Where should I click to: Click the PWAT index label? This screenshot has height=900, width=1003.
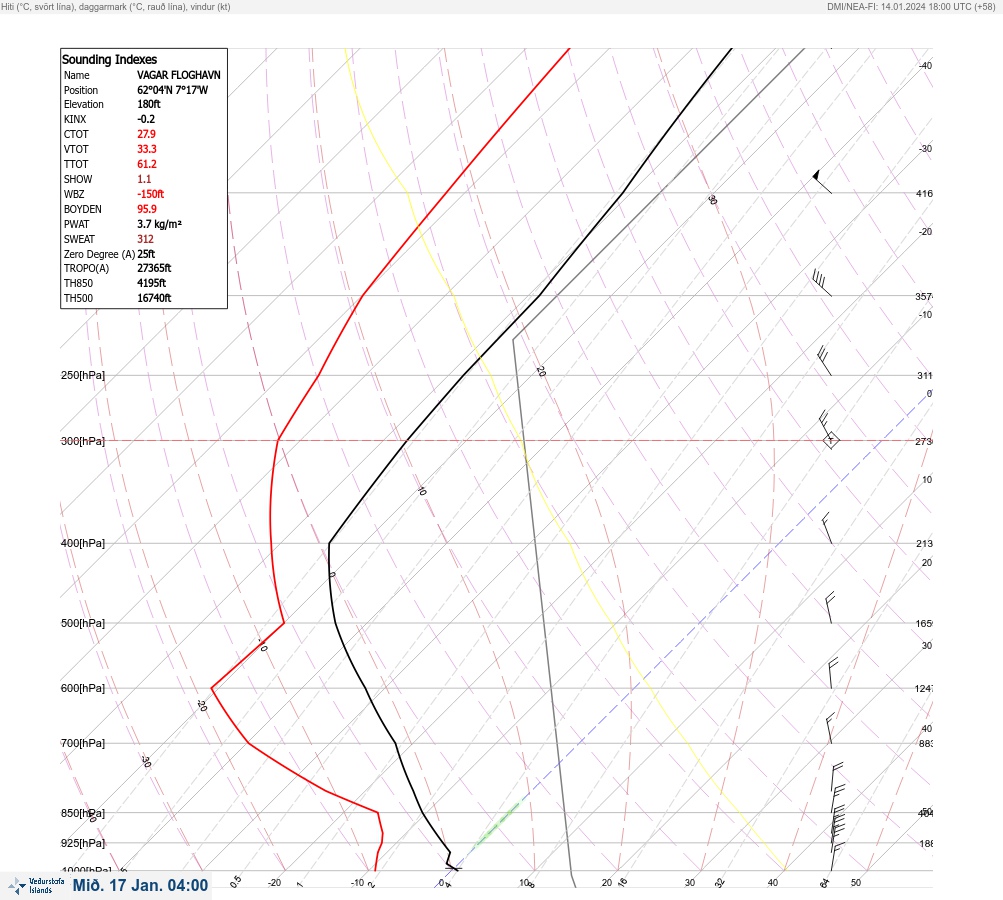[76, 224]
